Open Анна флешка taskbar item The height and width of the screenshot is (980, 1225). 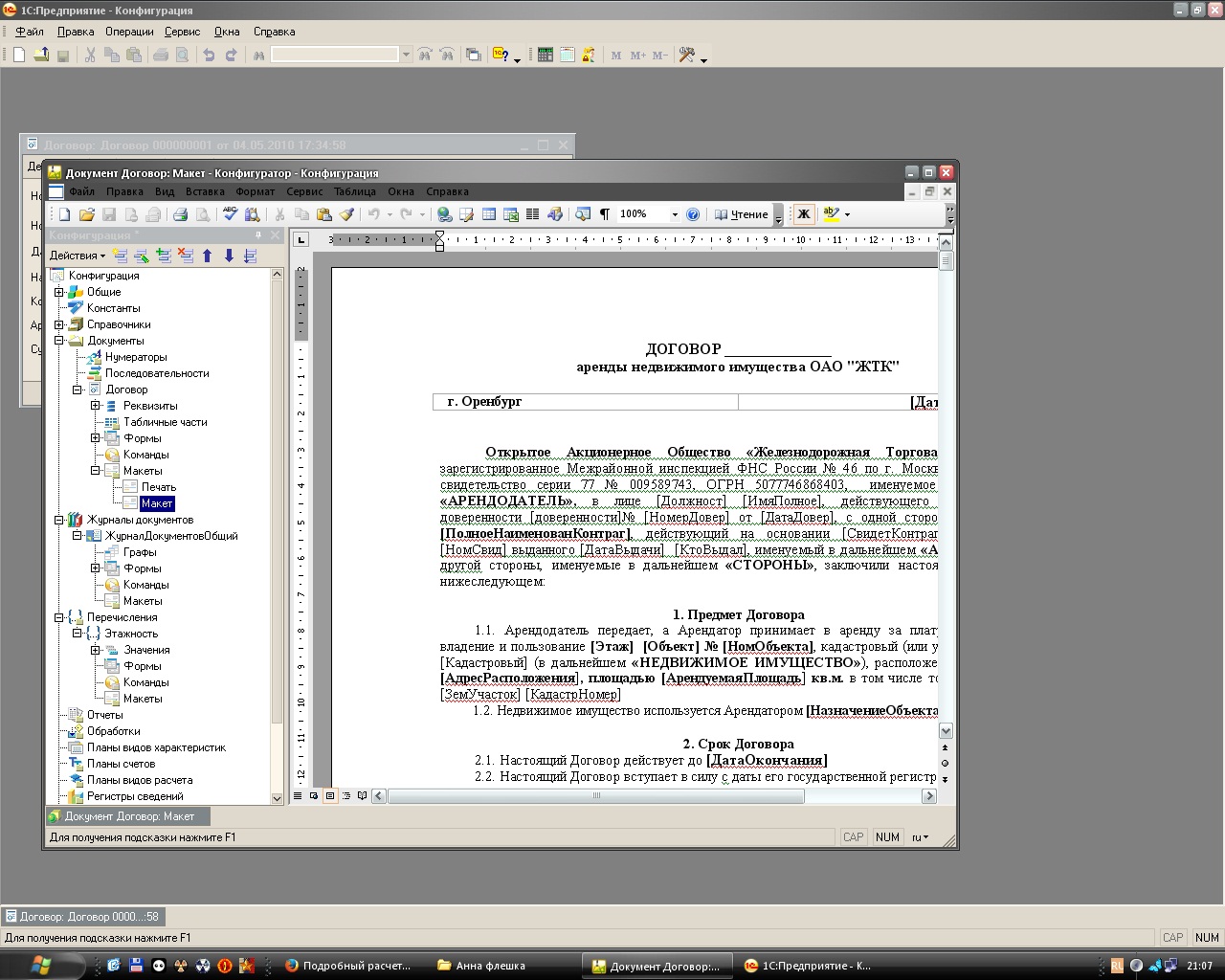coord(490,966)
